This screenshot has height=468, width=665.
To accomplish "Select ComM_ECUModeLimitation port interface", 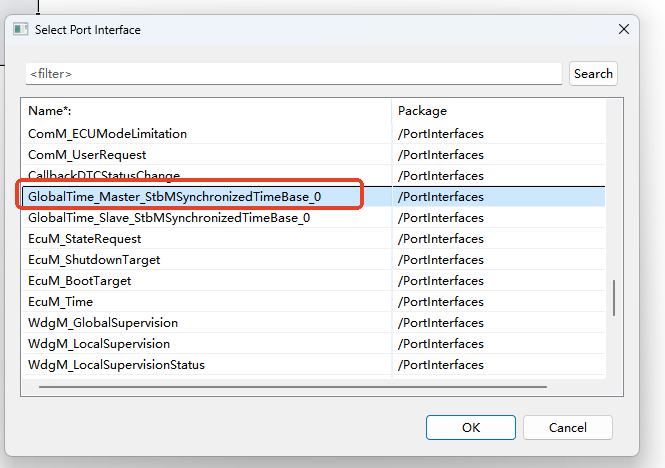I will 107,134.
